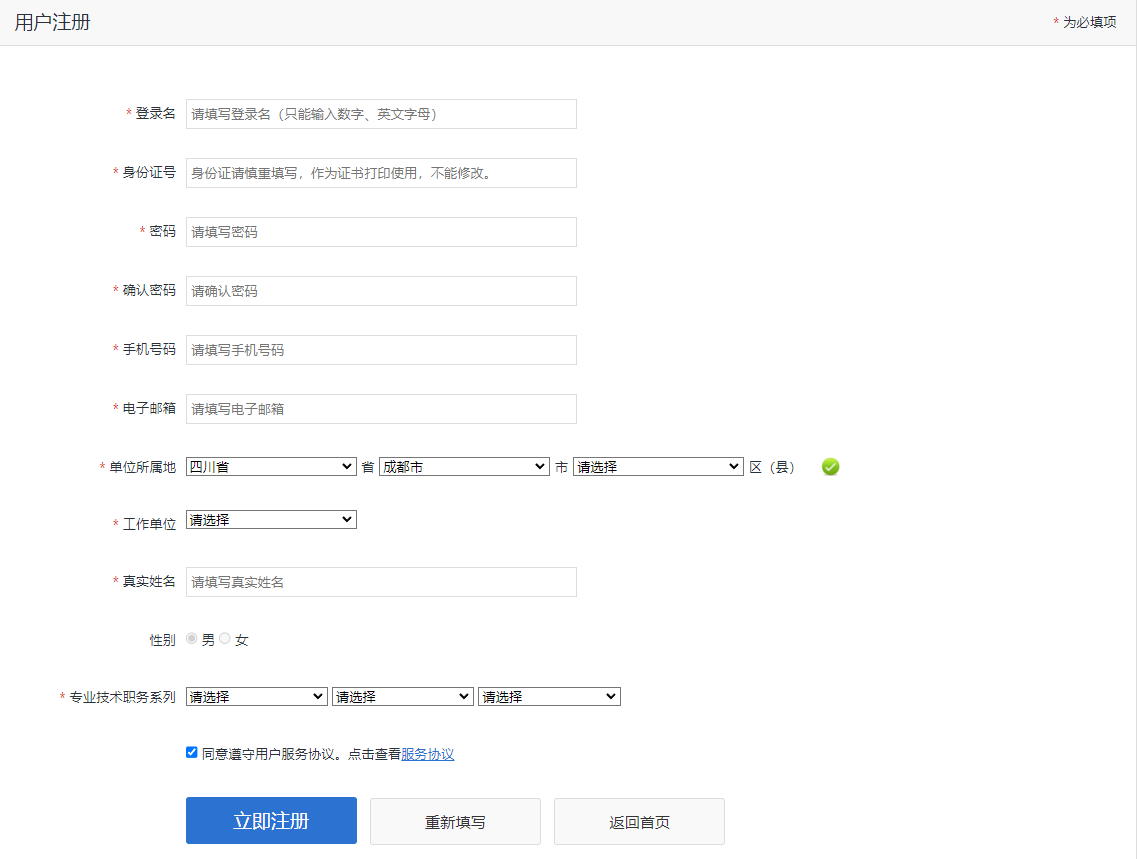The height and width of the screenshot is (859, 1139).
Task: Click the 身份证号 input field
Action: 381,173
